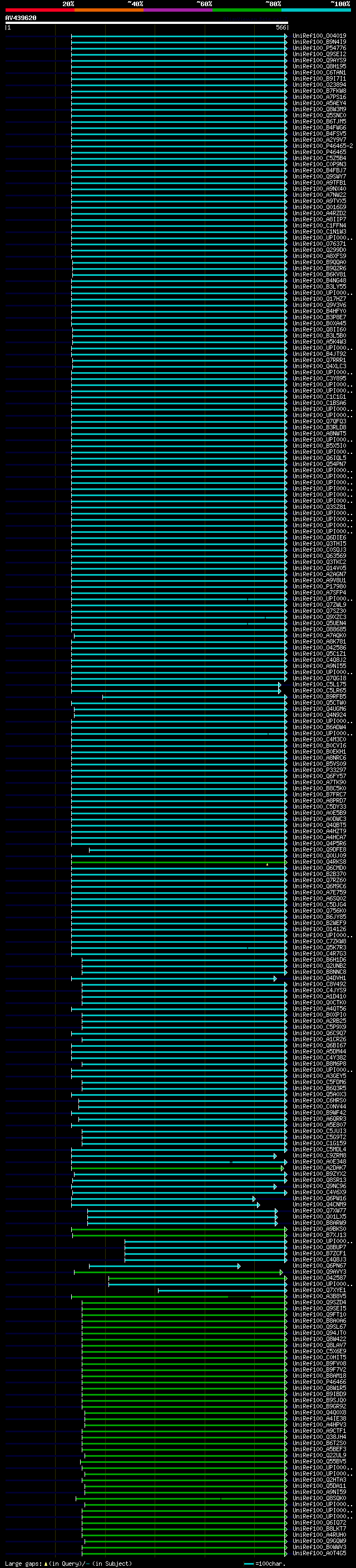356x1568 pixels.
Task: Click hit UniRef100_Q4QBT5
Action: [319, 825]
